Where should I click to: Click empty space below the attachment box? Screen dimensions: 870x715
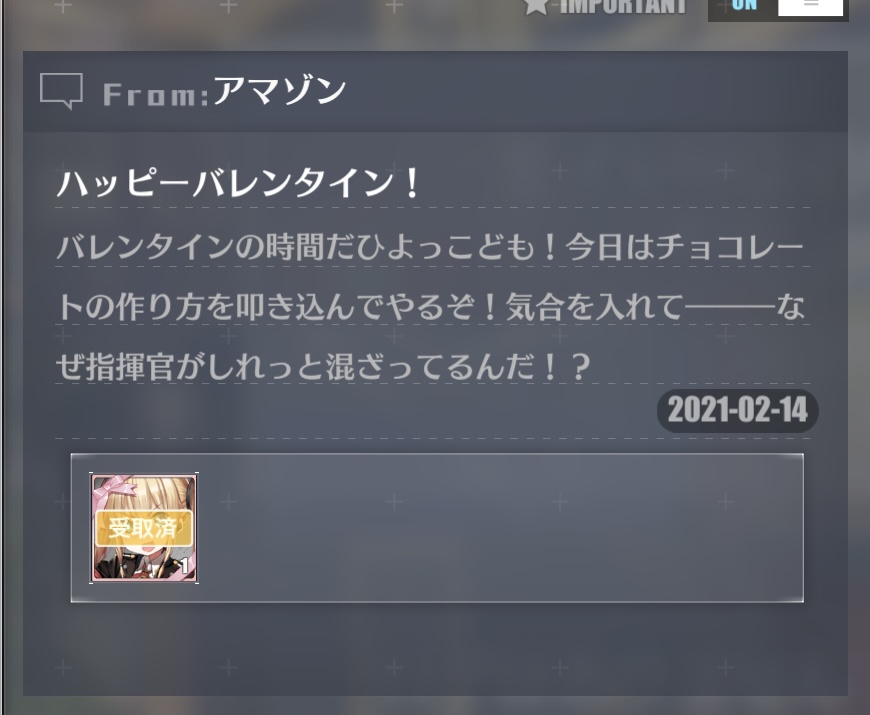point(436,649)
